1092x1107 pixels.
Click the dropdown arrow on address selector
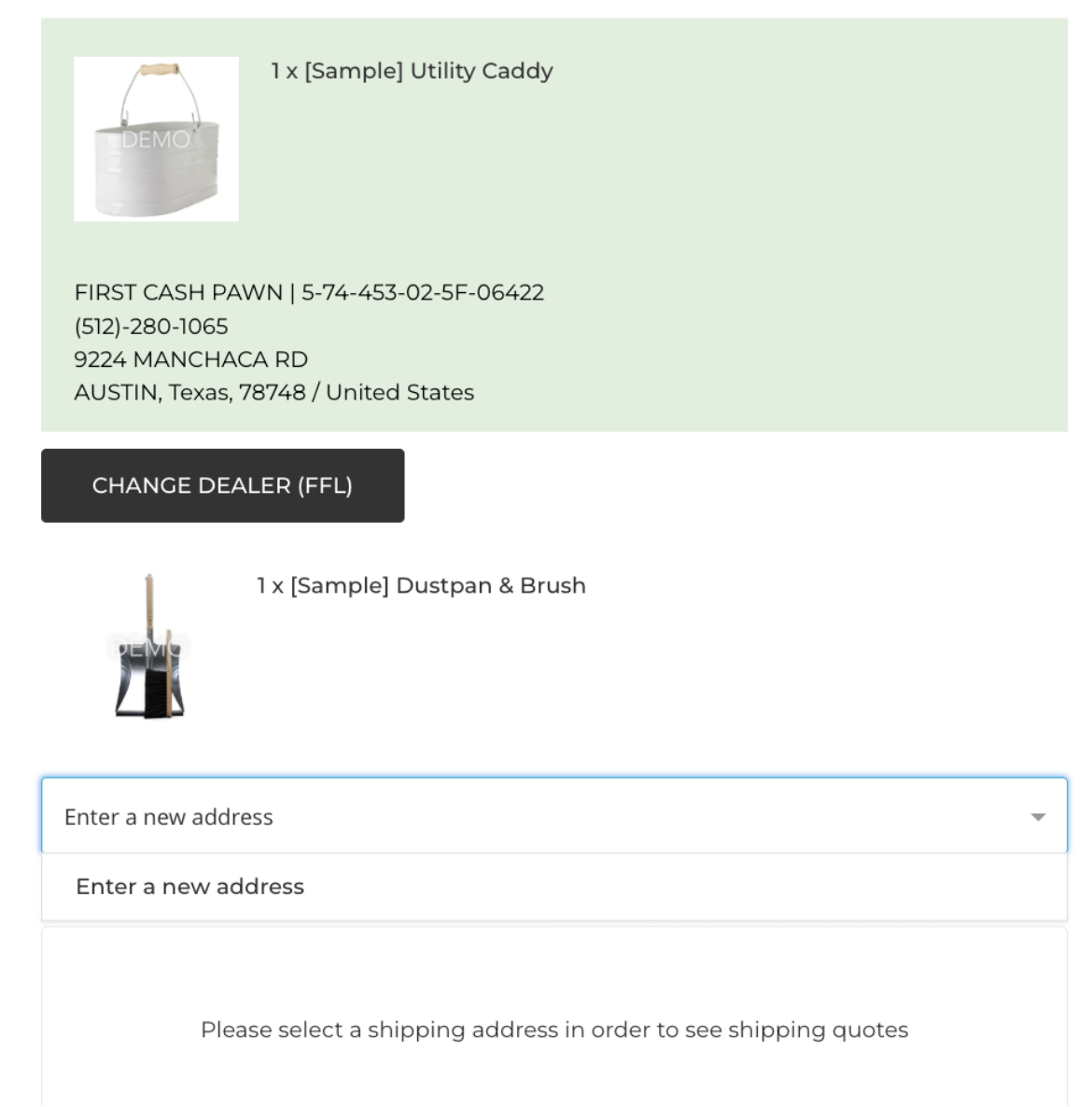point(1037,817)
